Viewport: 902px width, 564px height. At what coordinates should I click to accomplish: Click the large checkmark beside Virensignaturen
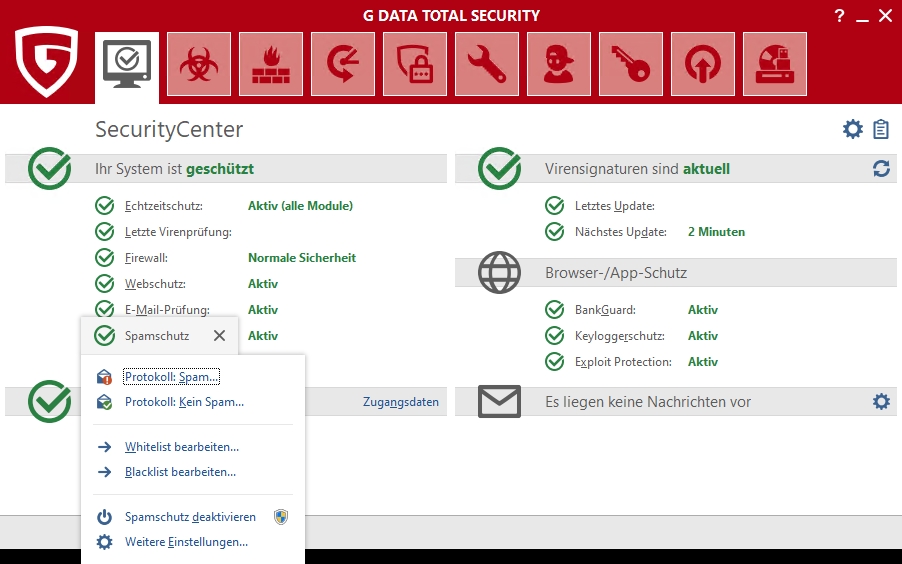pos(499,169)
